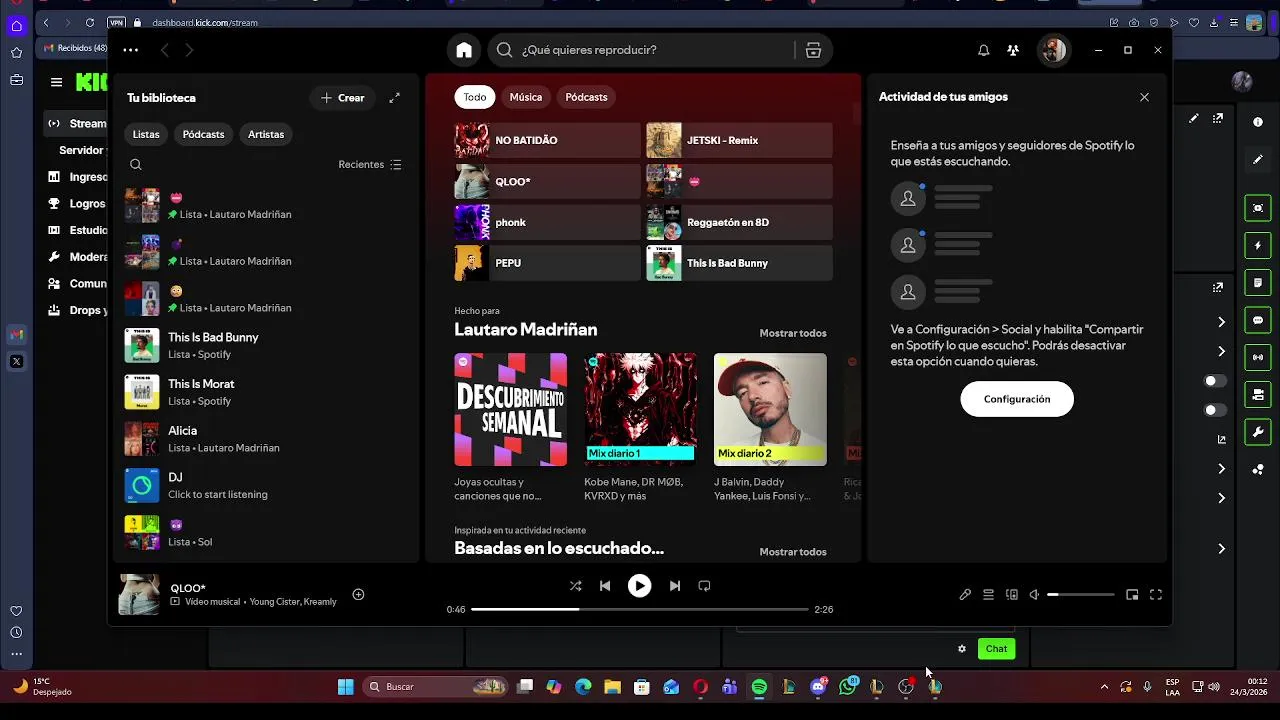Toggle repeat mode
This screenshot has height=720, width=1280.
[x=704, y=586]
